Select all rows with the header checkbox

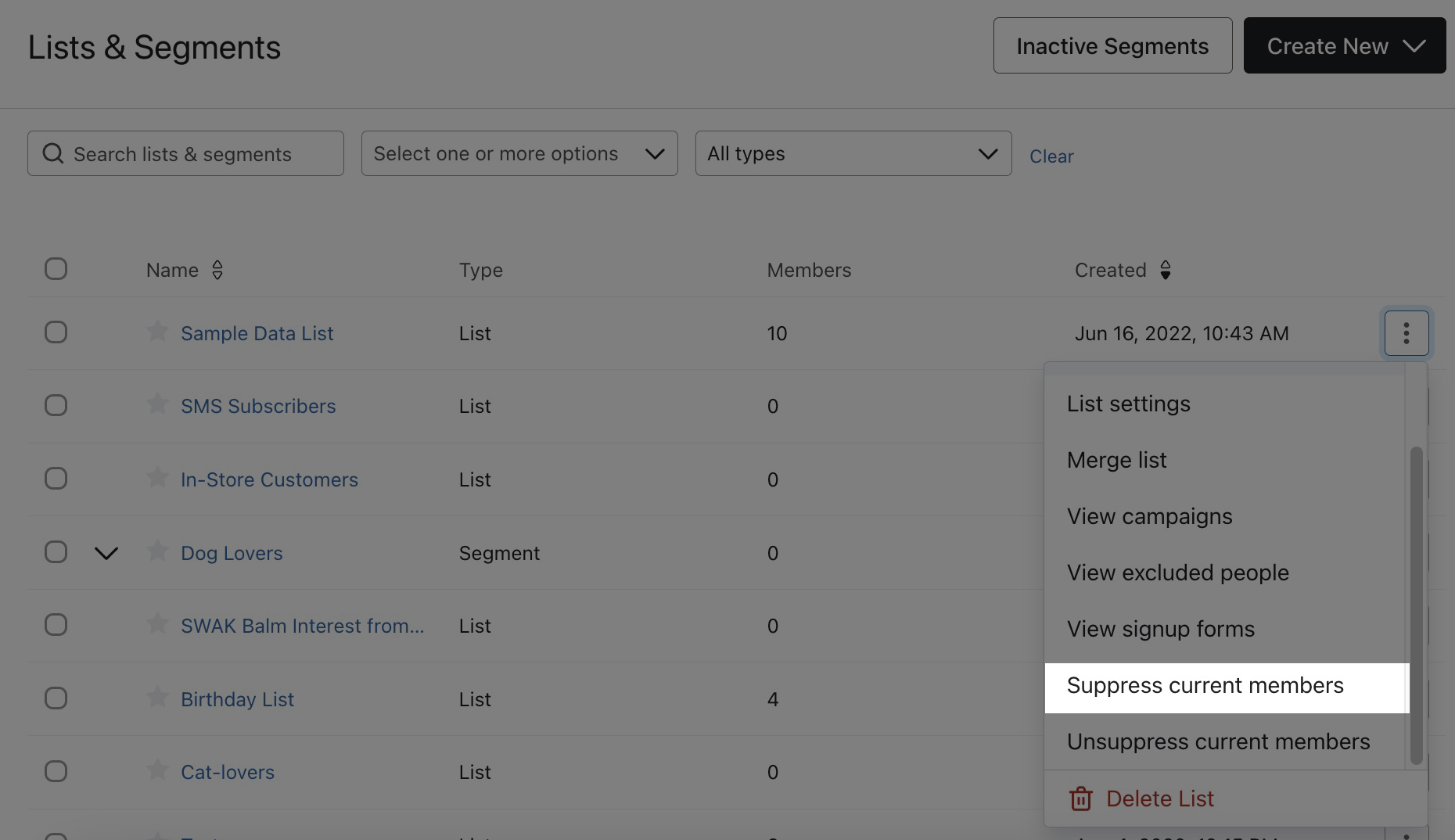pyautogui.click(x=56, y=268)
